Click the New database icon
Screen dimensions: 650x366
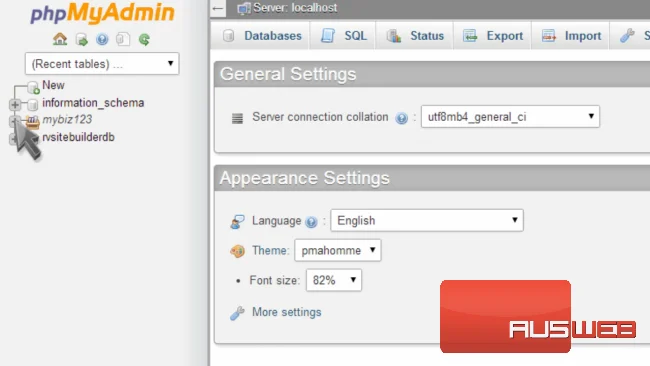tap(33, 87)
